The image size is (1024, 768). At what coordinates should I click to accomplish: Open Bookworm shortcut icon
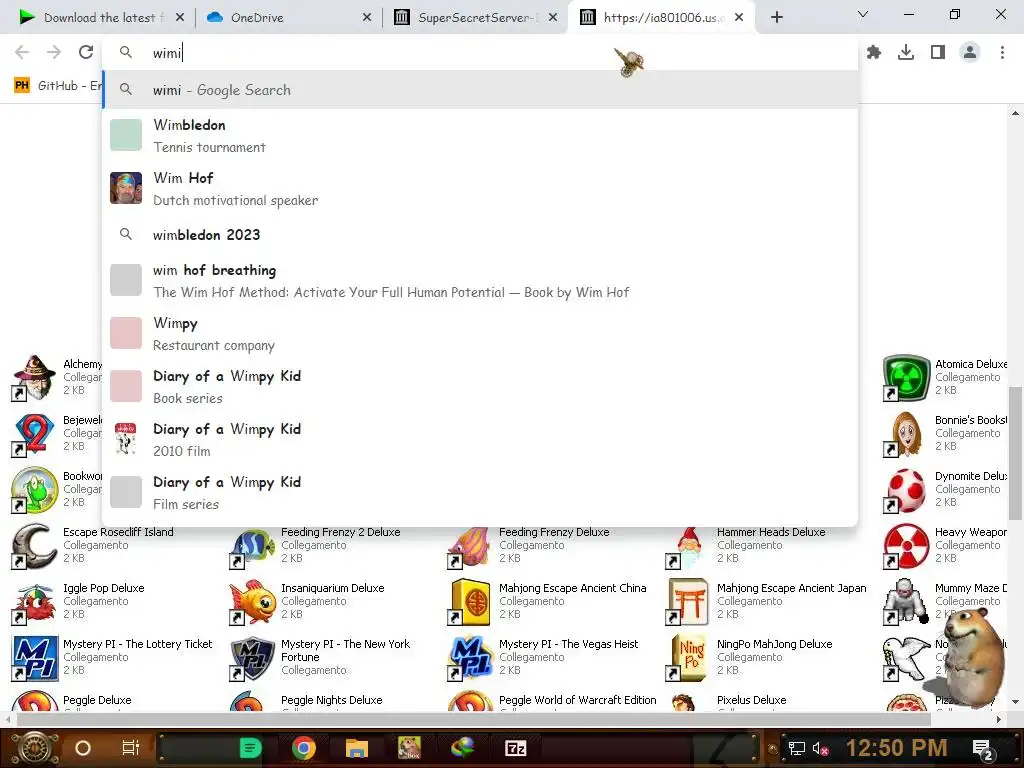(x=34, y=490)
